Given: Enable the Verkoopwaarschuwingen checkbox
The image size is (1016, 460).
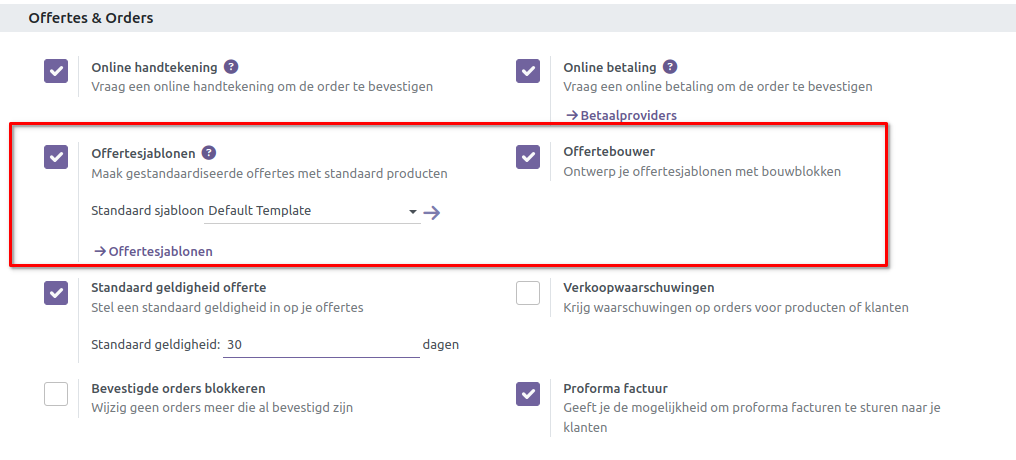Looking at the screenshot, I should (x=528, y=292).
